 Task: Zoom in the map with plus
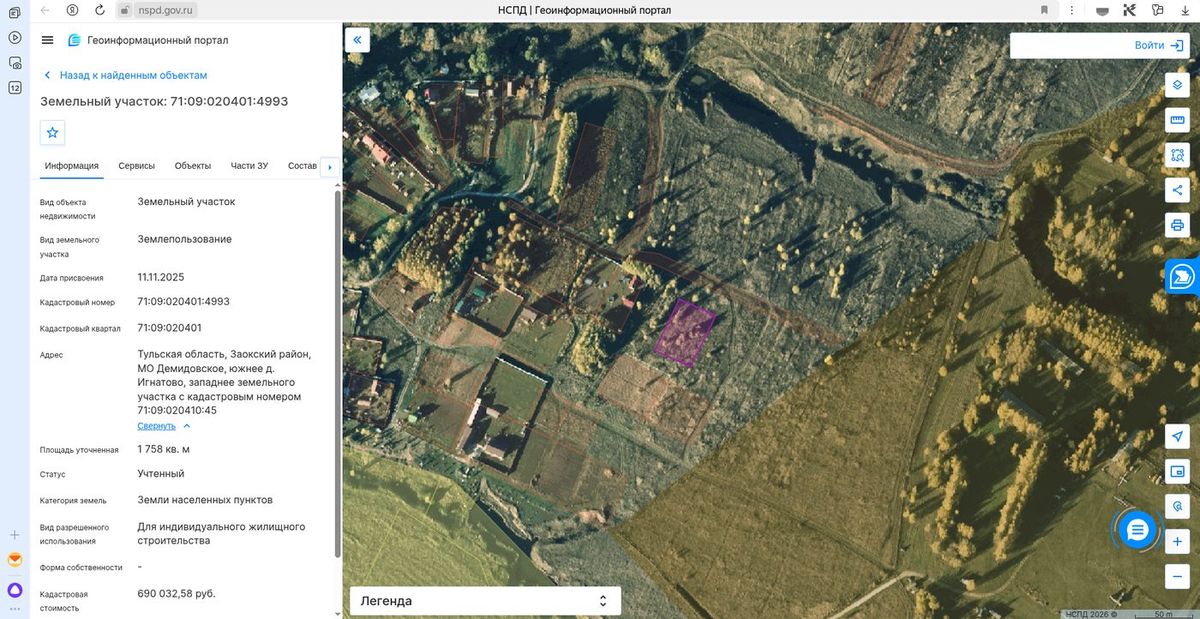1177,542
